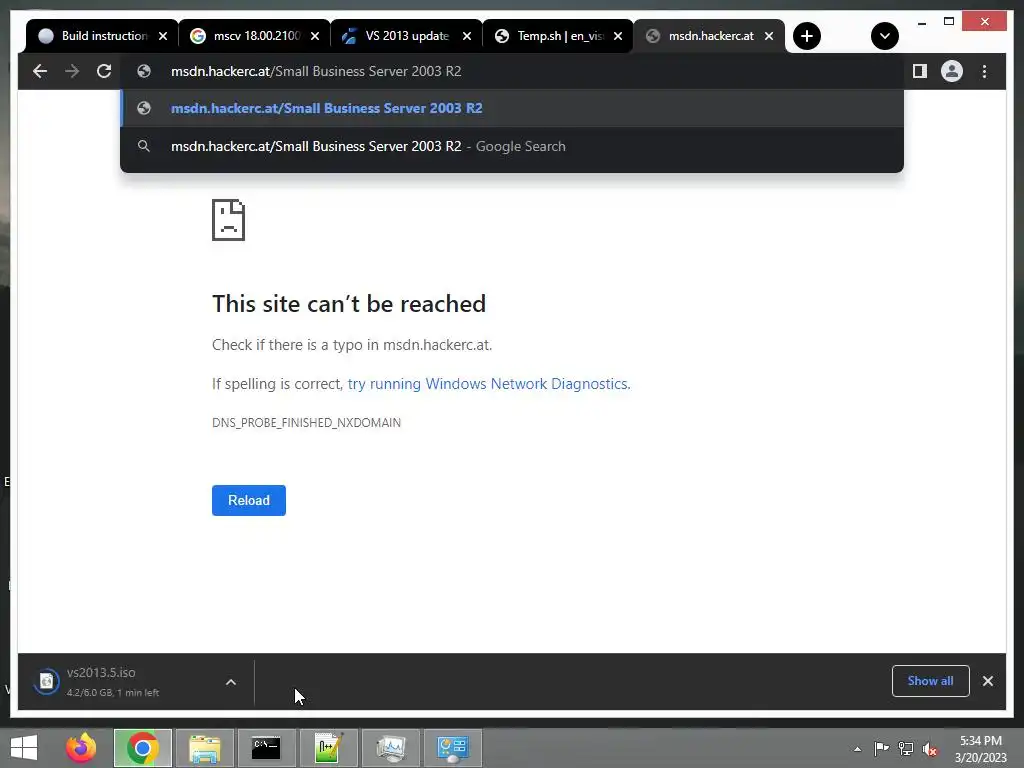Choose the msdn.hackerc.at URL suggestion

pyautogui.click(x=512, y=108)
